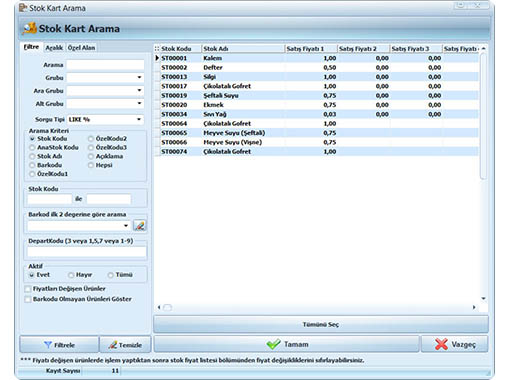The width and height of the screenshot is (510, 380).
Task: Click the Satış Fiyatı 3 column header
Action: (x=416, y=49)
